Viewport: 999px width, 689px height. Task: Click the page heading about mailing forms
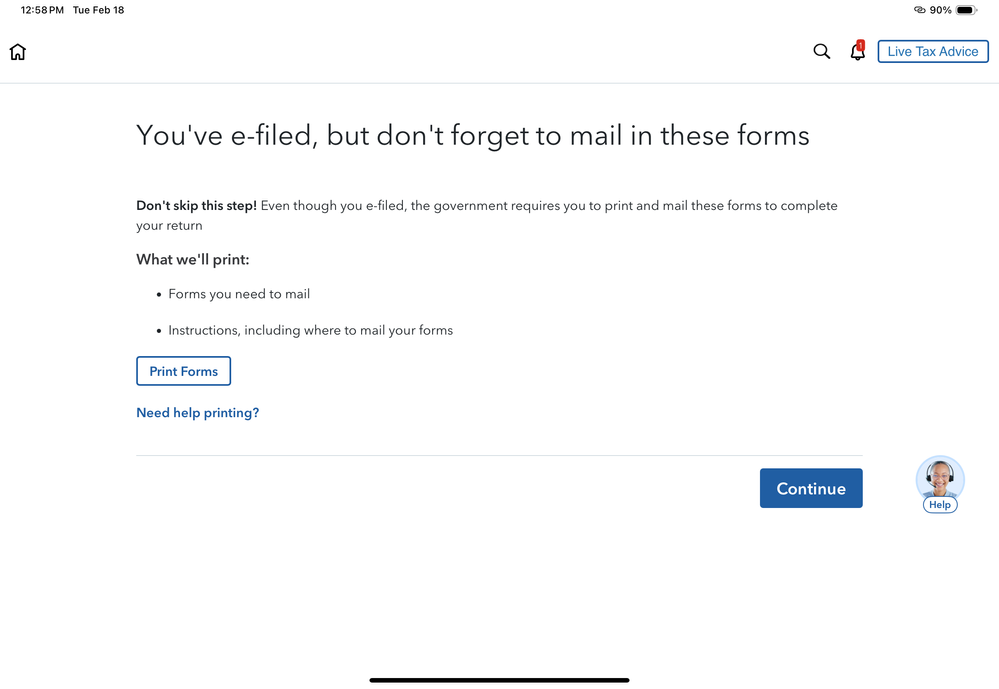(473, 136)
